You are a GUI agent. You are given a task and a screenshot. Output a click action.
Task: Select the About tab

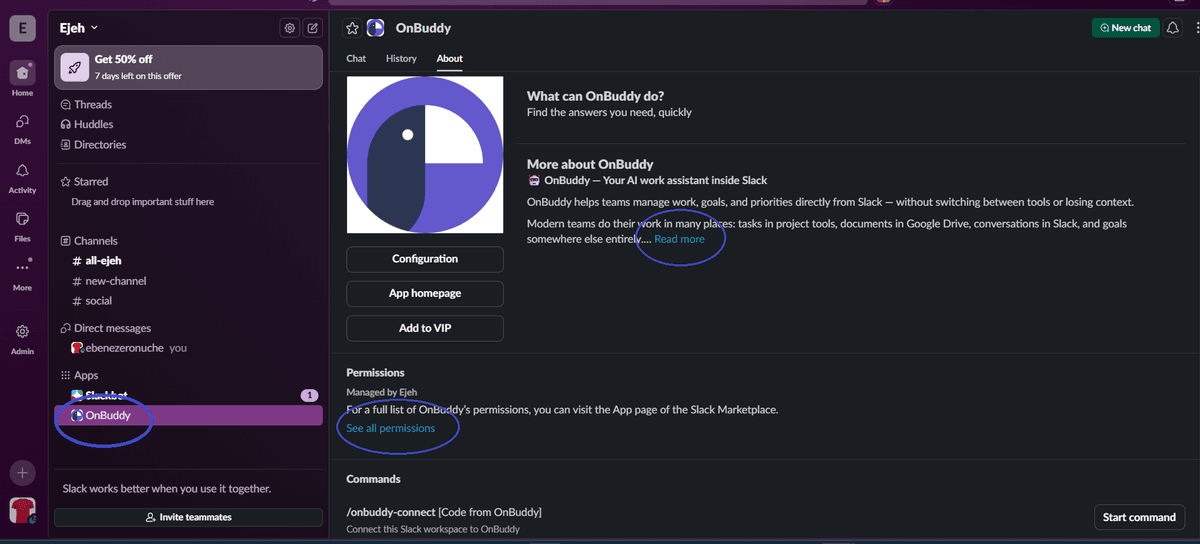click(x=449, y=58)
